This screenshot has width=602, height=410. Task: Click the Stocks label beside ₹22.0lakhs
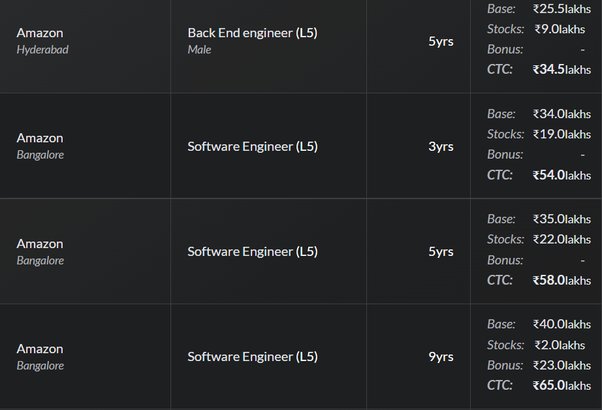(x=505, y=240)
